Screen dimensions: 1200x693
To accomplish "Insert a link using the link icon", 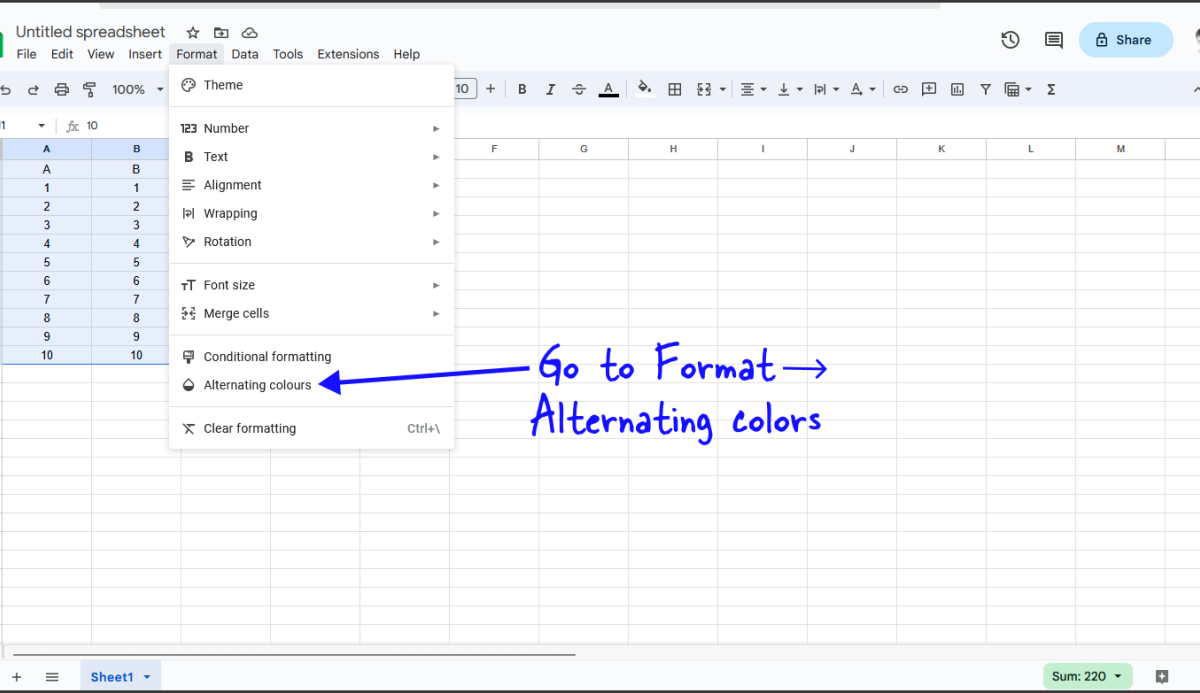I will pyautogui.click(x=900, y=89).
